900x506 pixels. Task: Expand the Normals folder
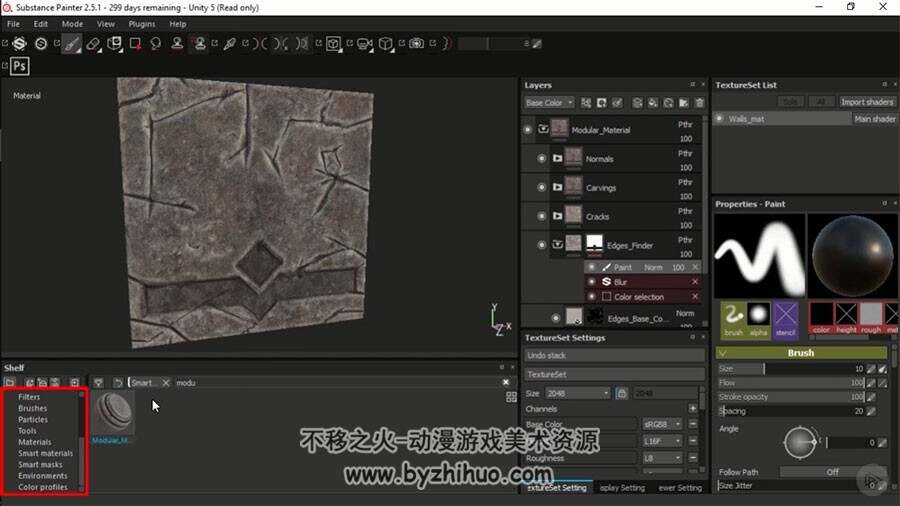coord(557,158)
